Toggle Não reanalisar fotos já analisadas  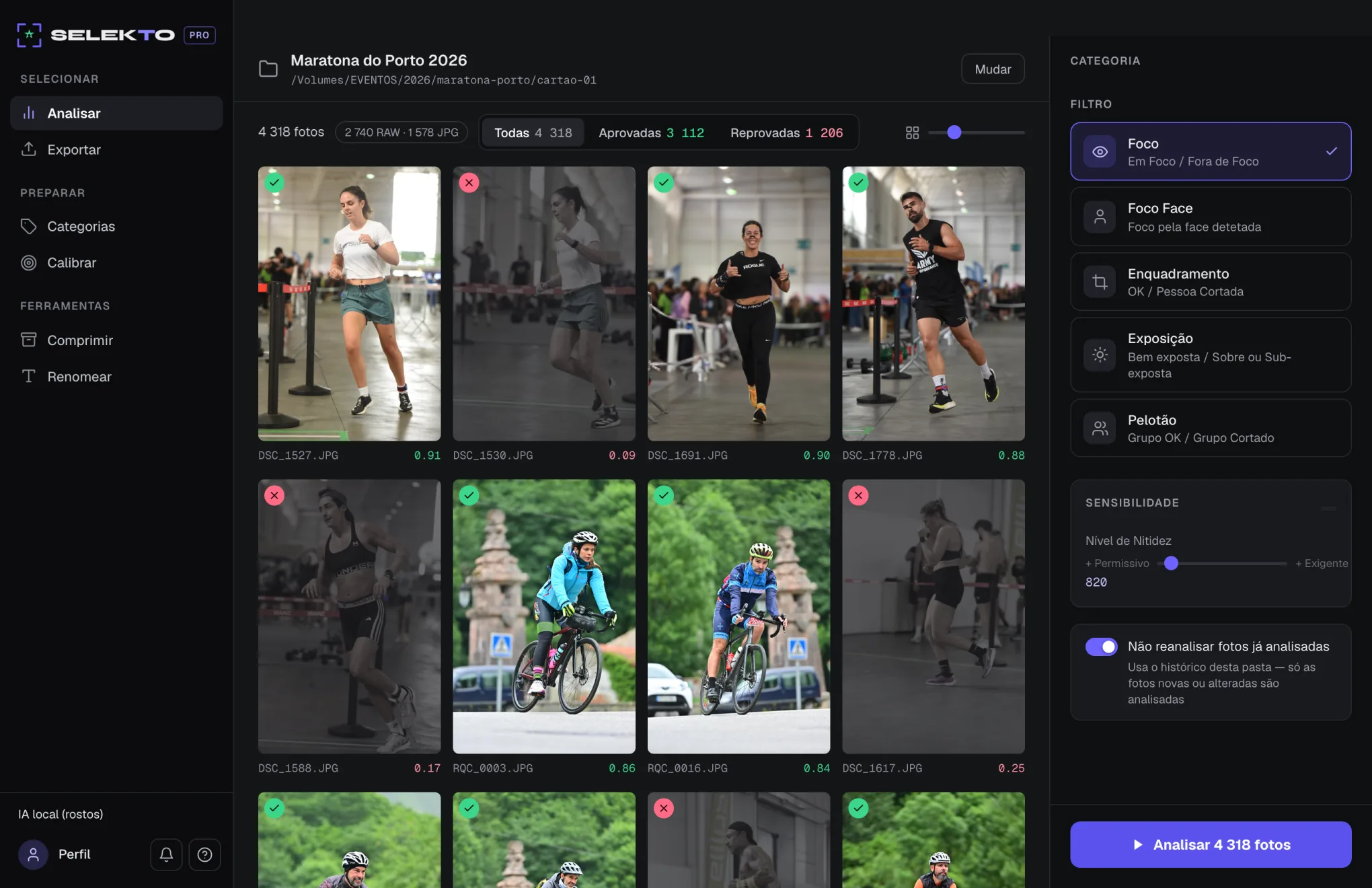[x=1101, y=646]
